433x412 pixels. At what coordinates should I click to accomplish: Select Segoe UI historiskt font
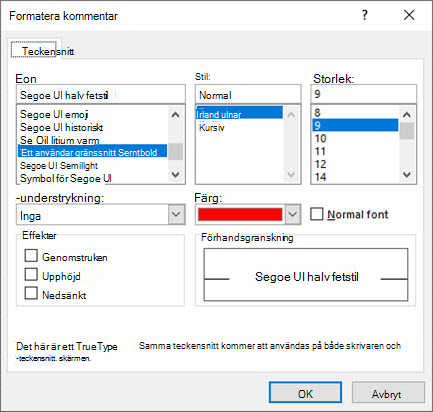pos(93,127)
